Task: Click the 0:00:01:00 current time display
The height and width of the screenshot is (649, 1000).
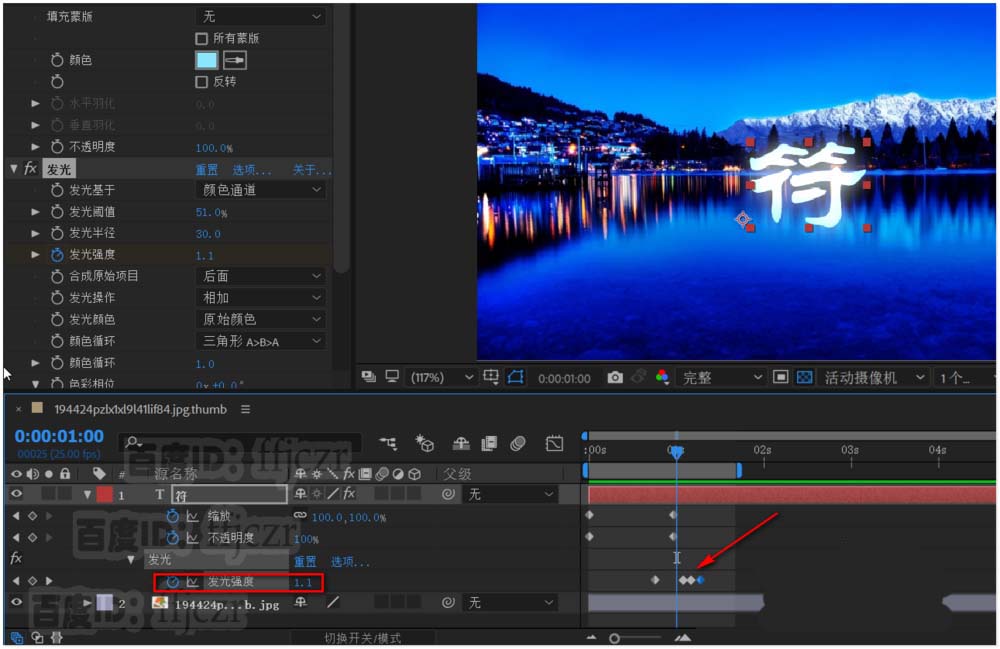Action: [56, 436]
